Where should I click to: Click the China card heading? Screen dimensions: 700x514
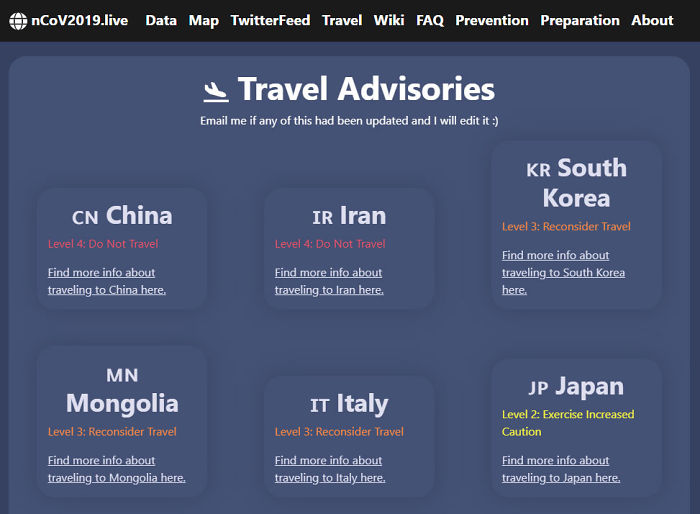122,216
